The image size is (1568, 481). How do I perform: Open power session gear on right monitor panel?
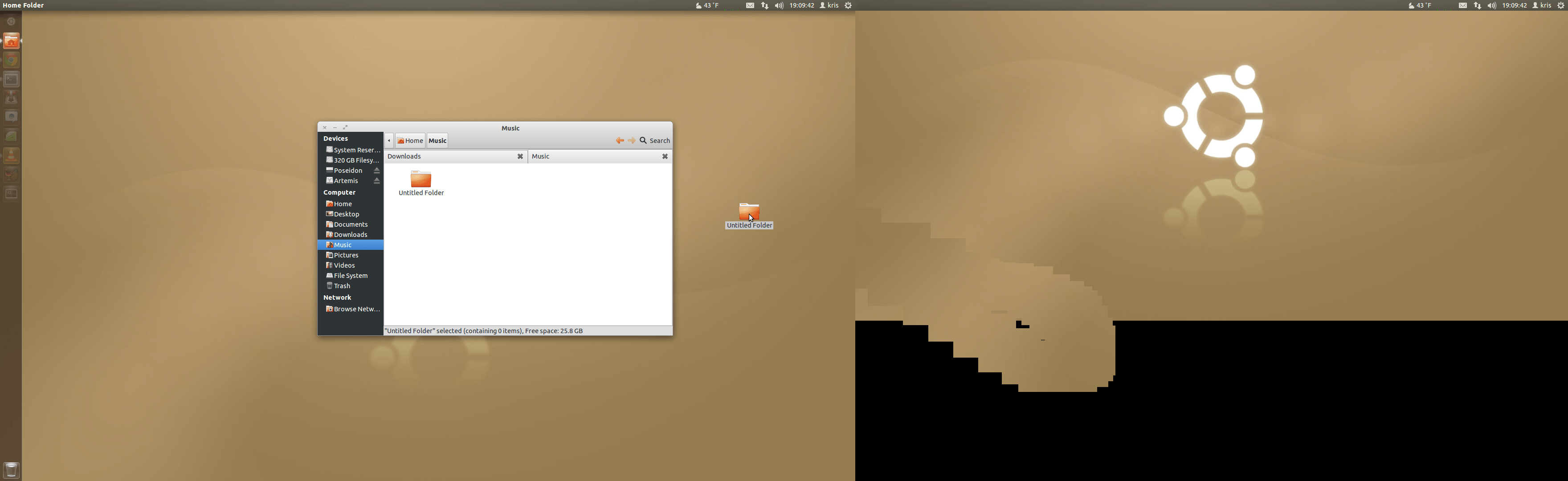tap(1561, 5)
